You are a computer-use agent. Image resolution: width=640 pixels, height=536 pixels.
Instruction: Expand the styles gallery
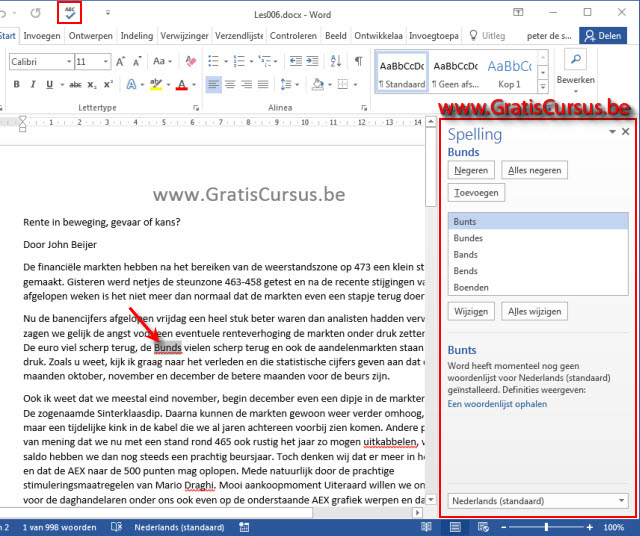coord(543,86)
